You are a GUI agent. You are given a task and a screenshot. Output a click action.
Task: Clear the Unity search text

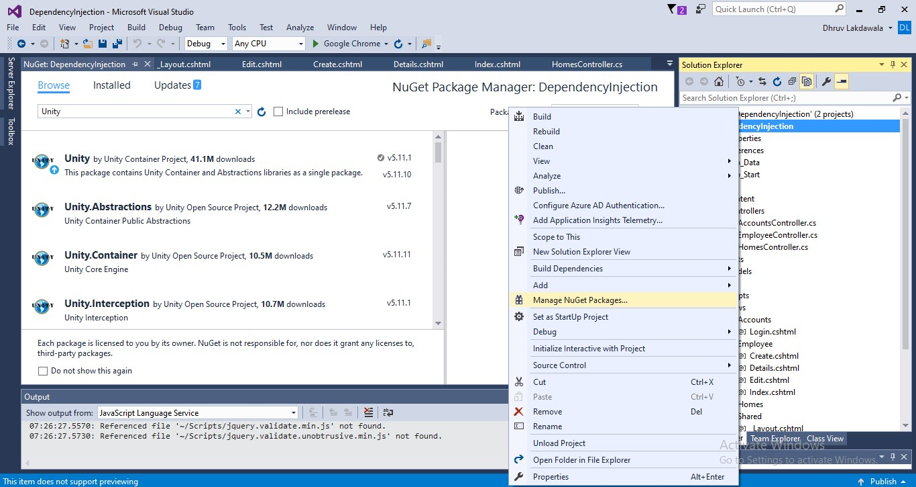pyautogui.click(x=238, y=112)
